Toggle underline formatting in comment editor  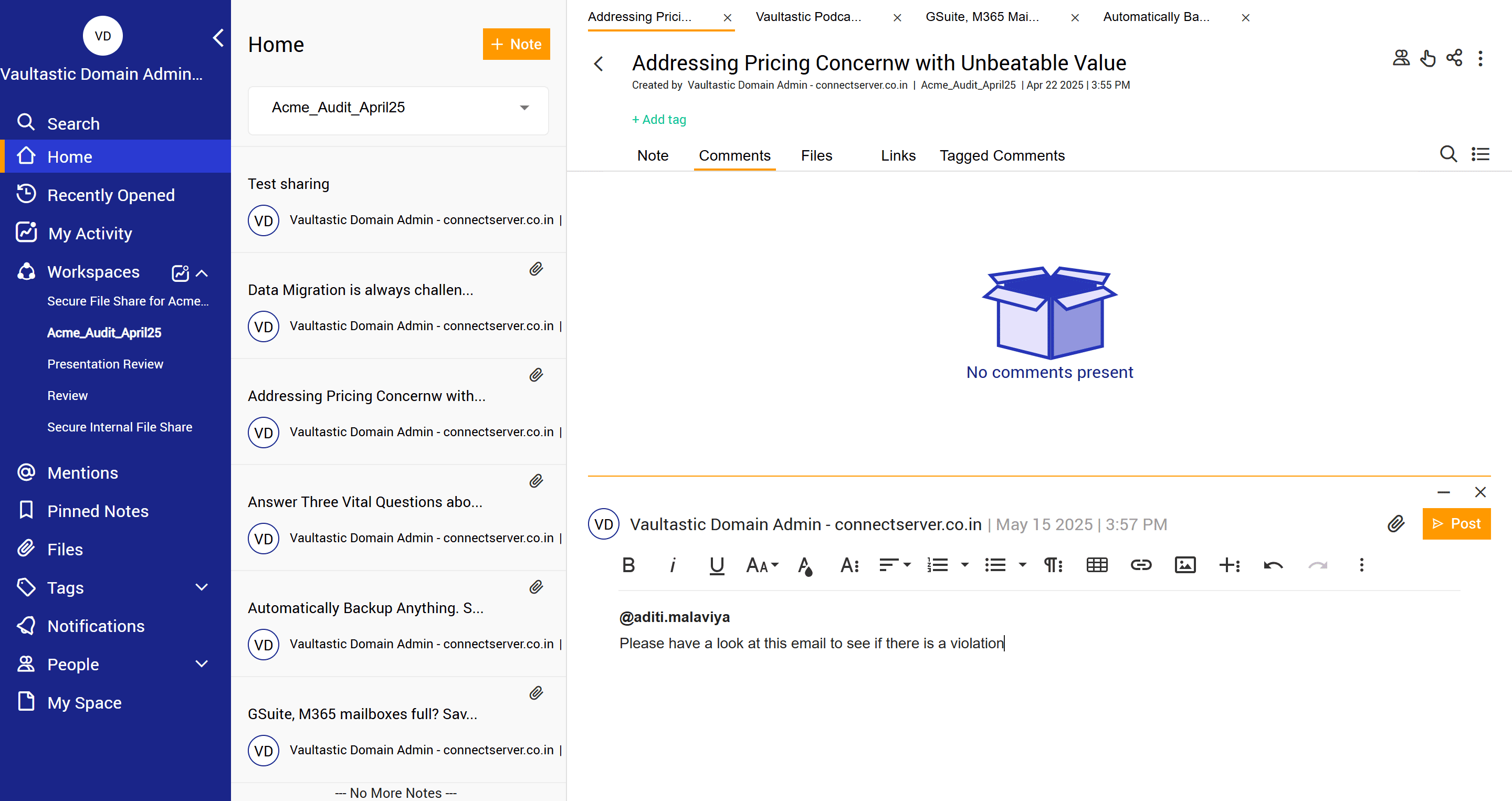coord(716,565)
